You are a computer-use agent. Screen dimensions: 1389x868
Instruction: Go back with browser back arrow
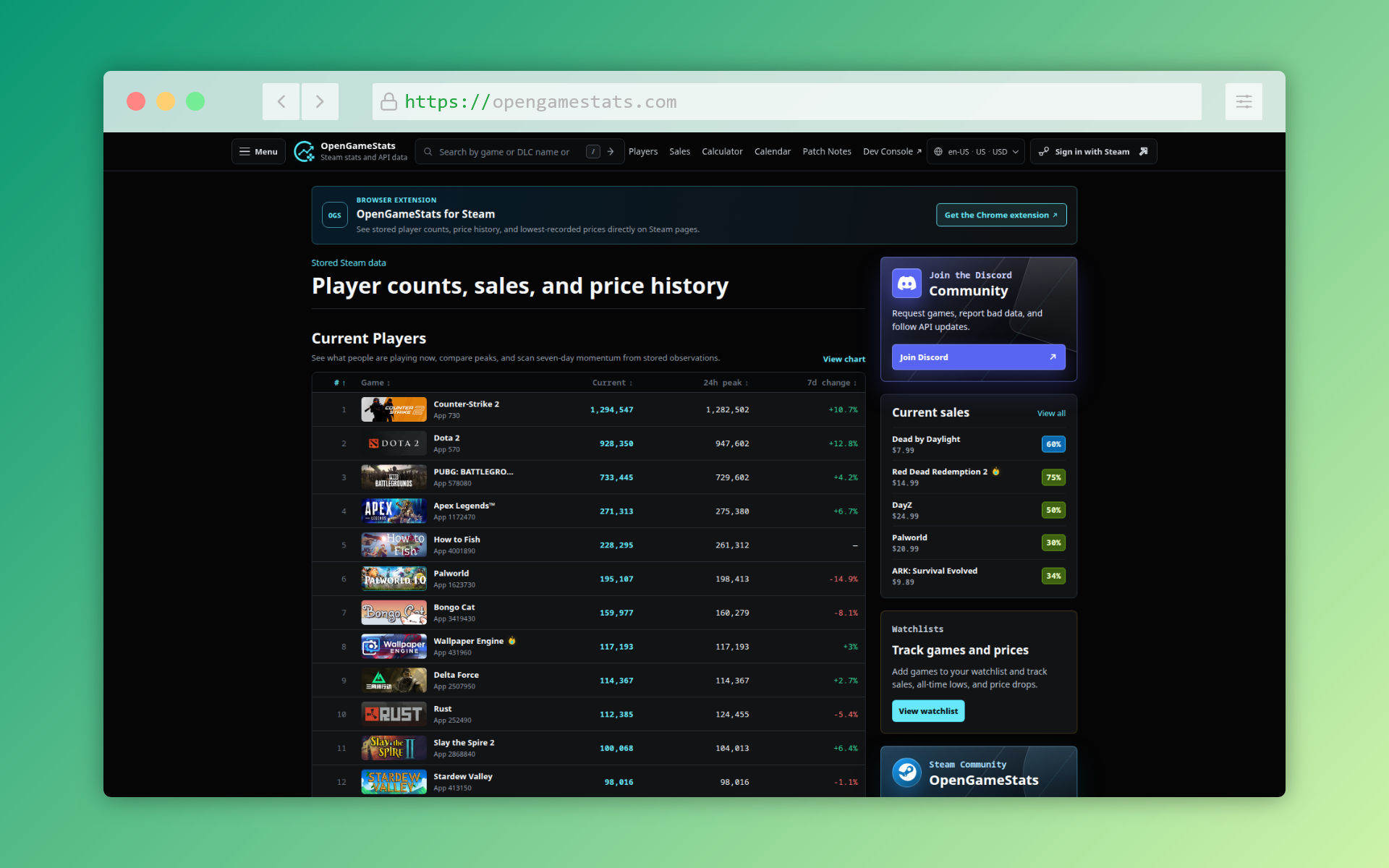[281, 102]
